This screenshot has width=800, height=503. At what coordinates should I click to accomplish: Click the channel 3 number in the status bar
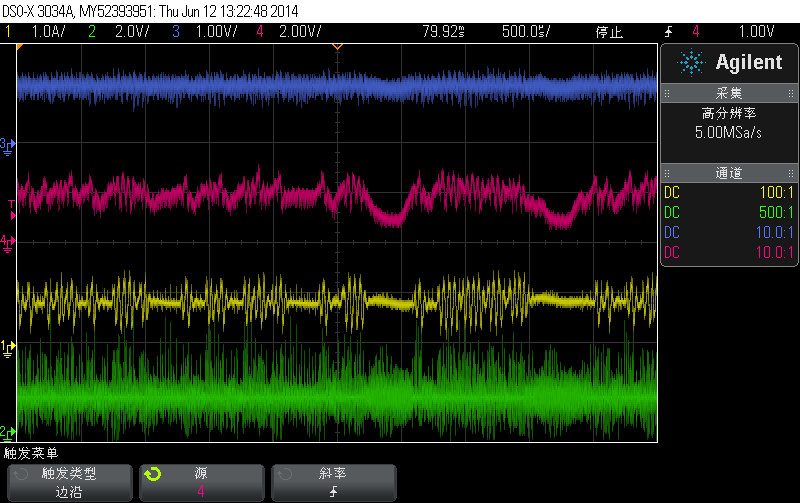[x=176, y=32]
